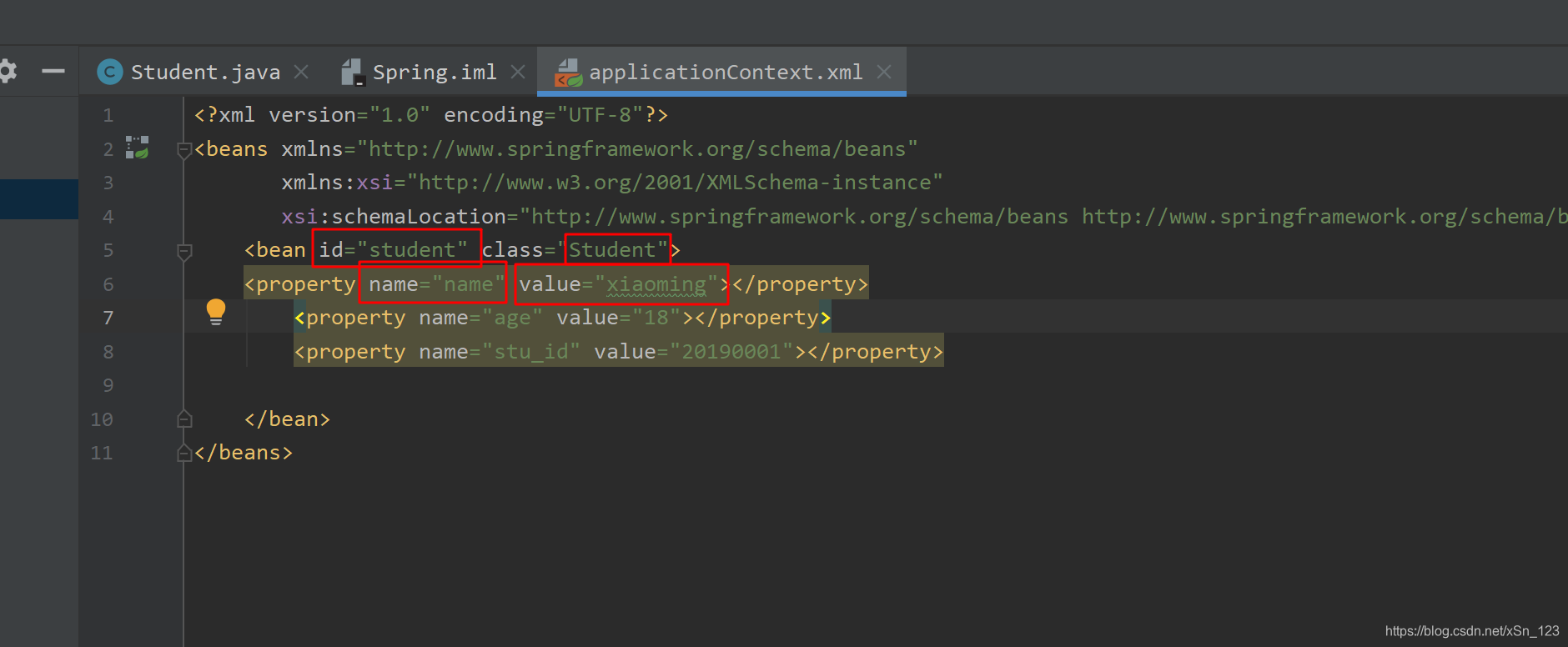Click the bean id value "student"

click(412, 250)
